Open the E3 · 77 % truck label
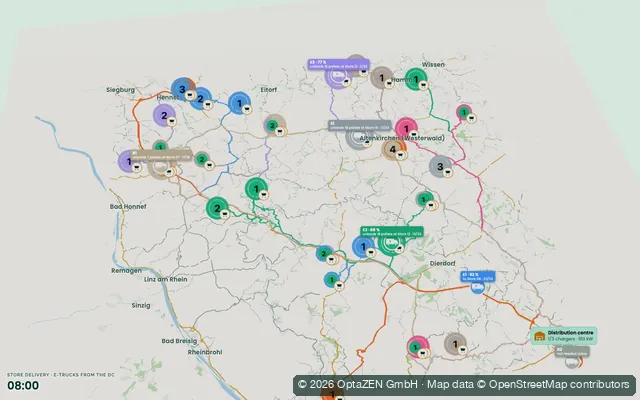Screen dimensions: 640x400 coord(338,64)
